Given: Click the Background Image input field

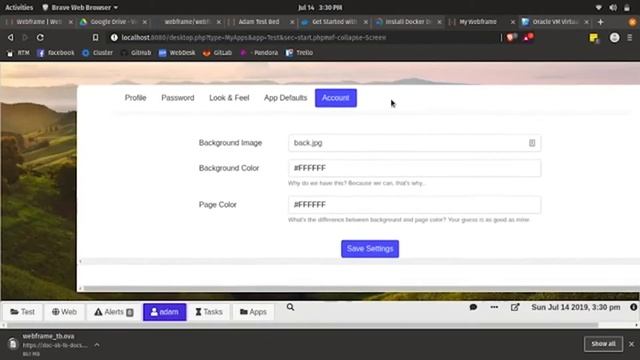Looking at the screenshot, I should click(x=414, y=143).
